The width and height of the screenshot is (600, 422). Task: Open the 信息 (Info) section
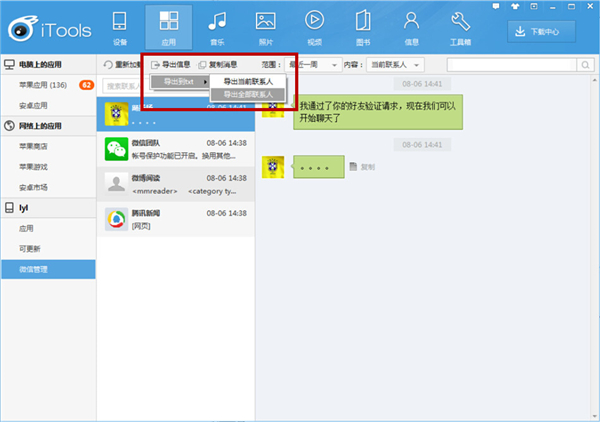coord(411,28)
